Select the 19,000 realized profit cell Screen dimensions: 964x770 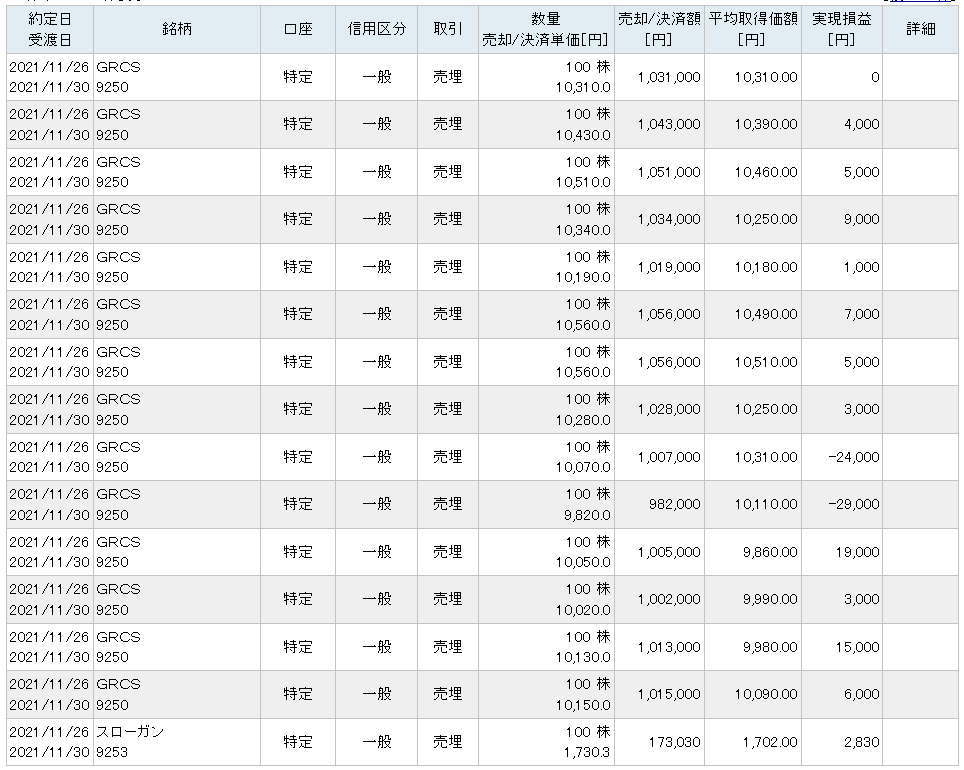coord(857,552)
